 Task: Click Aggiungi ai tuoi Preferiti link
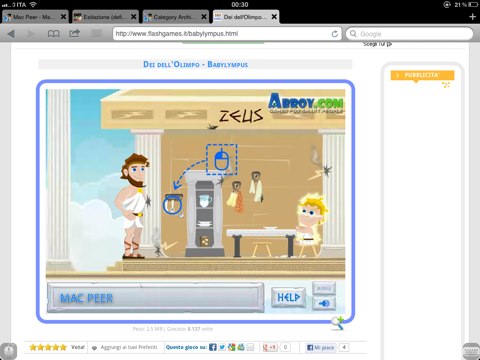click(129, 347)
